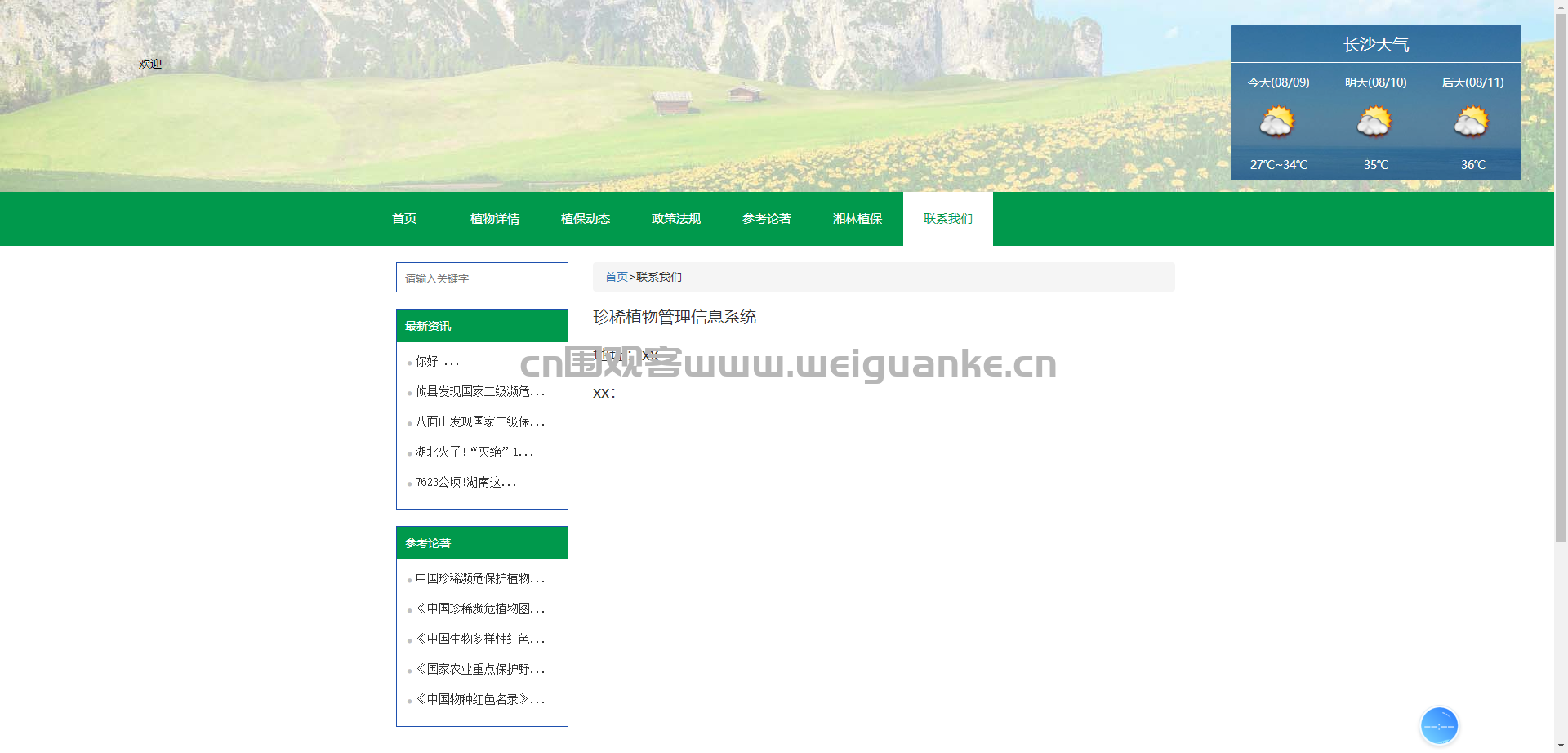
Task: Click tomorrow's weather icon for 08/10
Action: click(1374, 123)
